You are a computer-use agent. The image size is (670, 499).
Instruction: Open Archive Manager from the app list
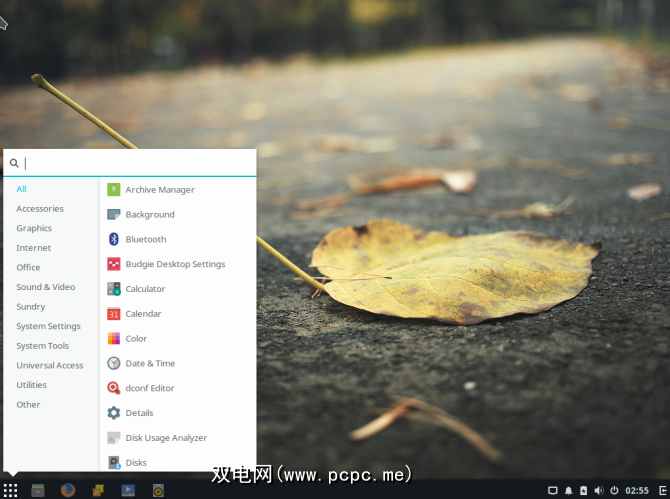159,190
